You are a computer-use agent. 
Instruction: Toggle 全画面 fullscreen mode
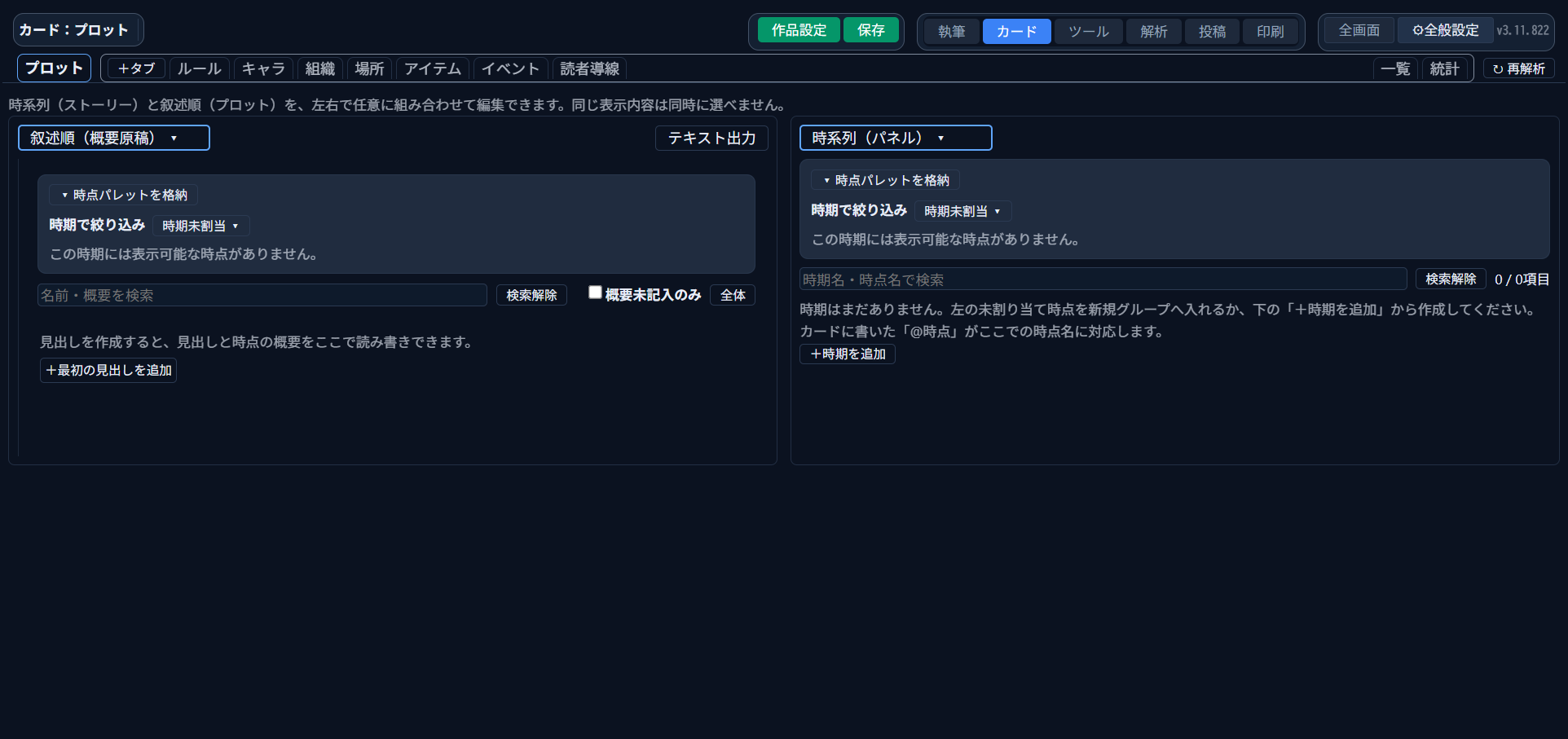coord(1359,30)
